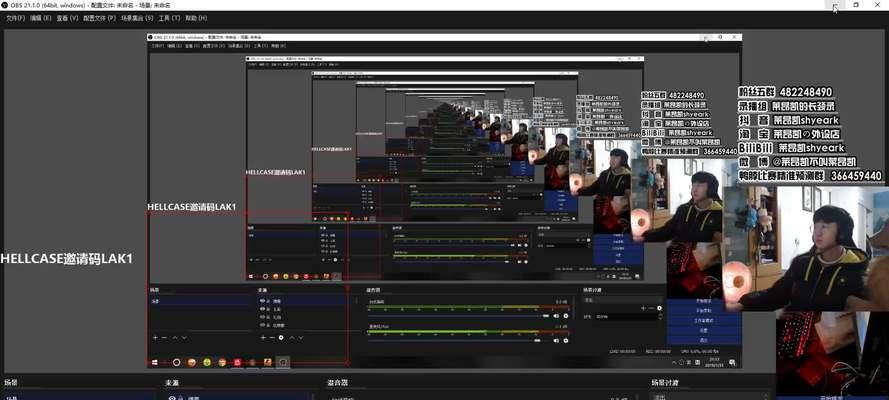Screen dimensions: 889x400
Task: Open lower mixer track gear in largest nested OBS window
Action: [x=566, y=341]
